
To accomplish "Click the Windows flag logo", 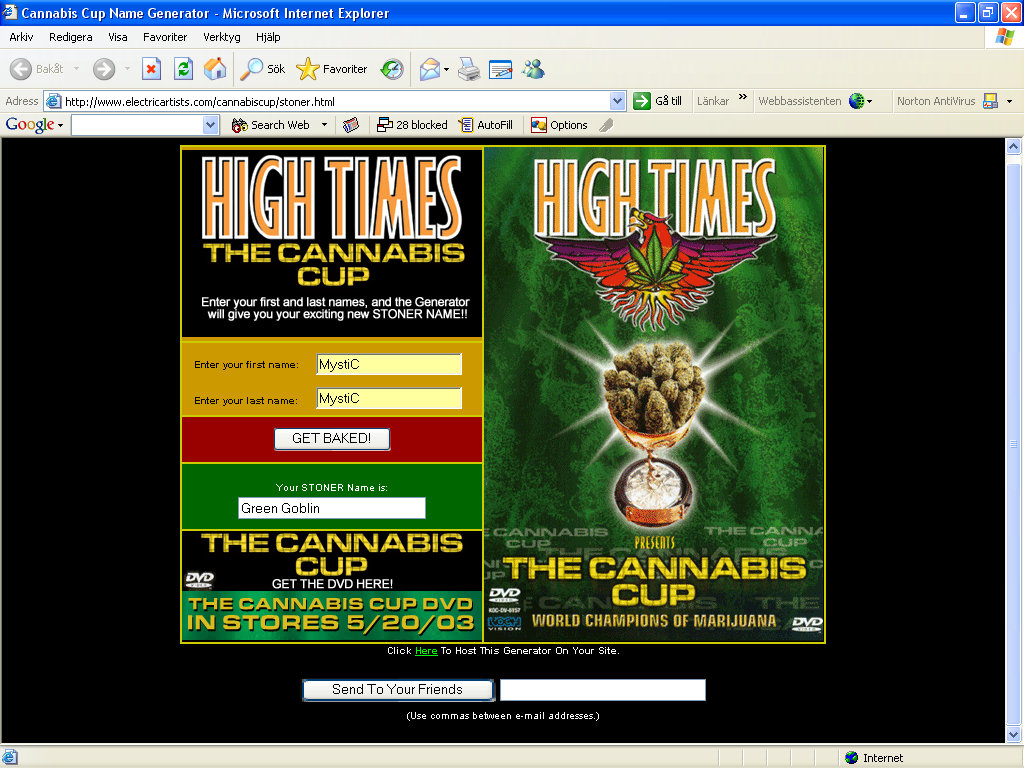I will pyautogui.click(x=1004, y=37).
